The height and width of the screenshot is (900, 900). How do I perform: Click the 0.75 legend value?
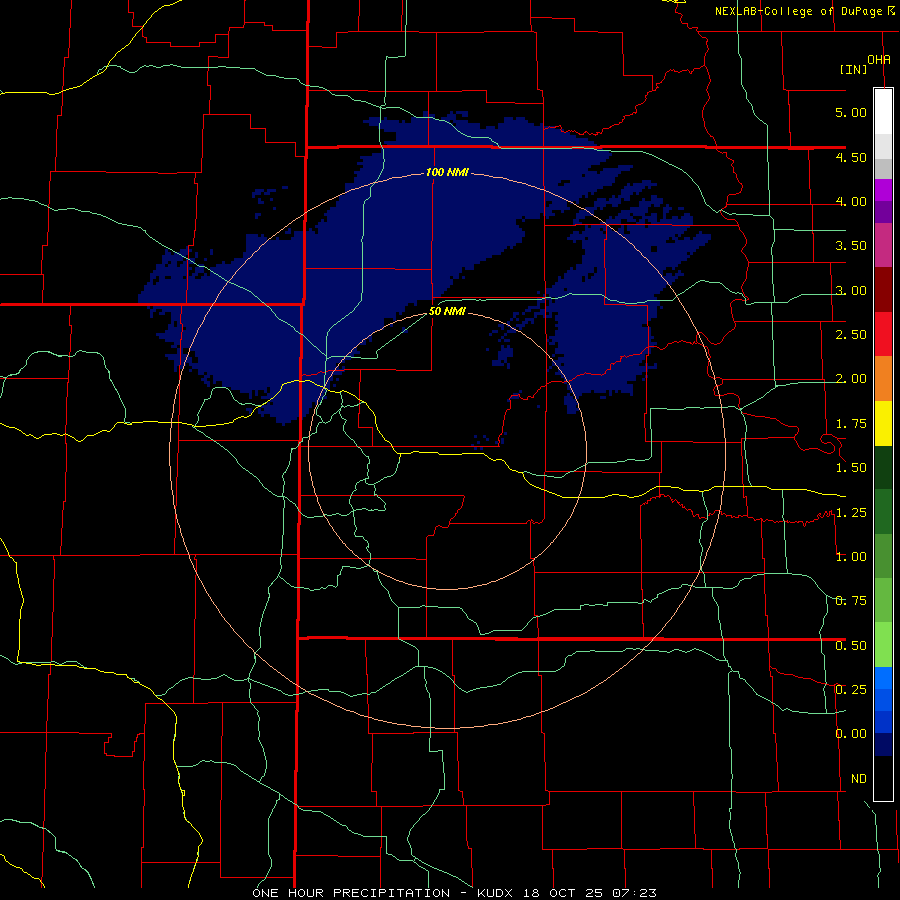(x=851, y=601)
